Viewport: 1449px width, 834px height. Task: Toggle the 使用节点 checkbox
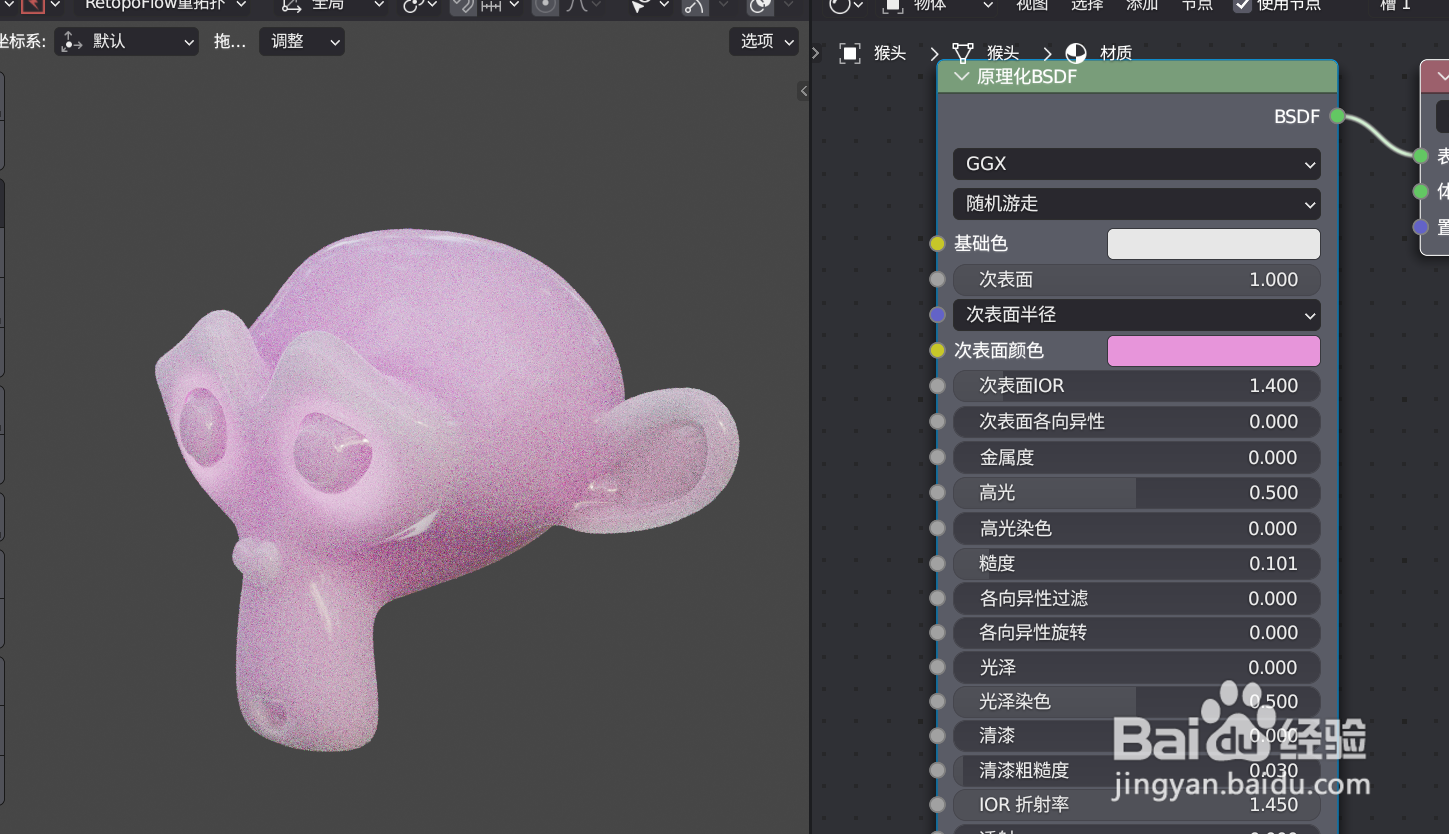pos(1242,5)
